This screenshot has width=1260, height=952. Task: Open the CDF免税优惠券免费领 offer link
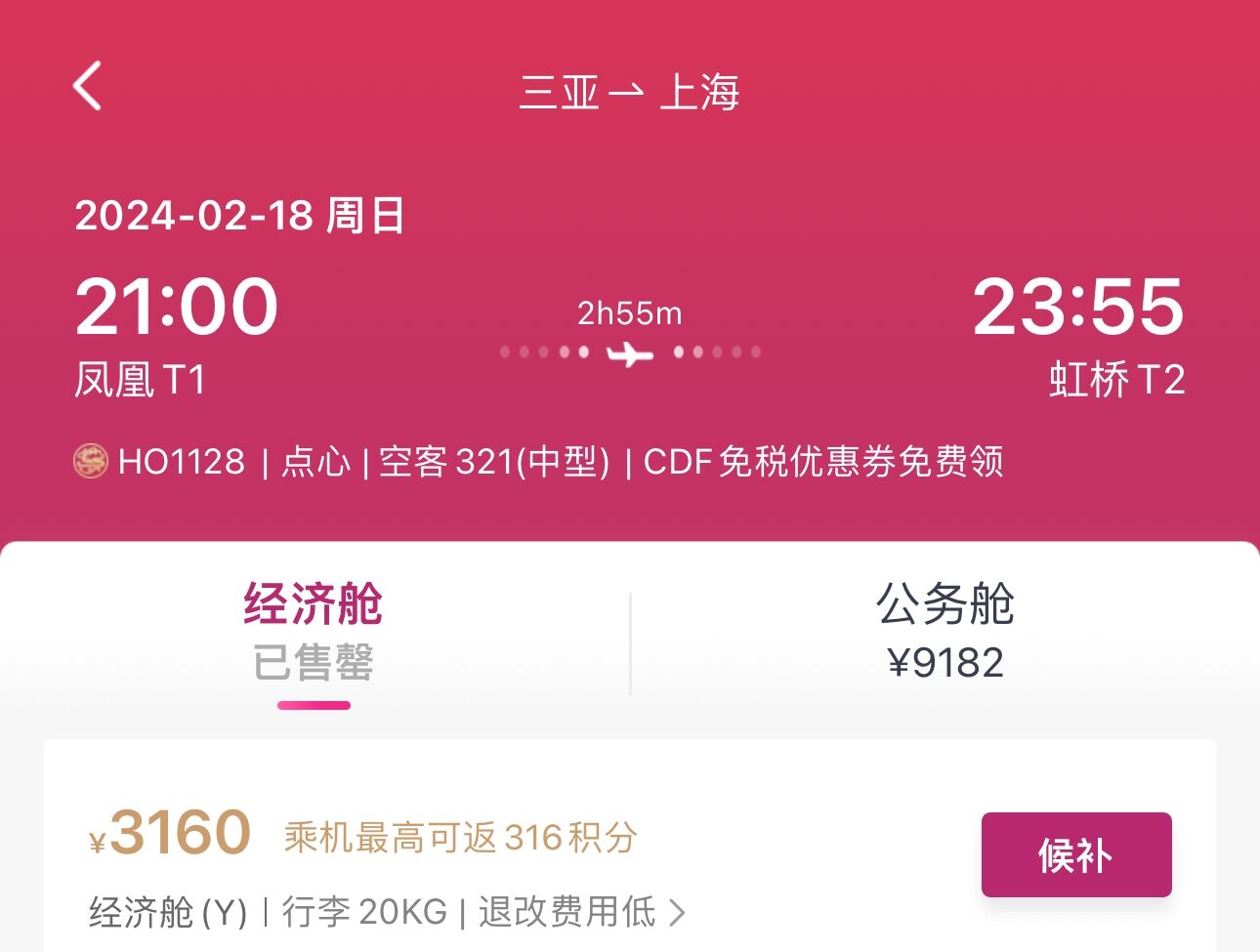[823, 461]
